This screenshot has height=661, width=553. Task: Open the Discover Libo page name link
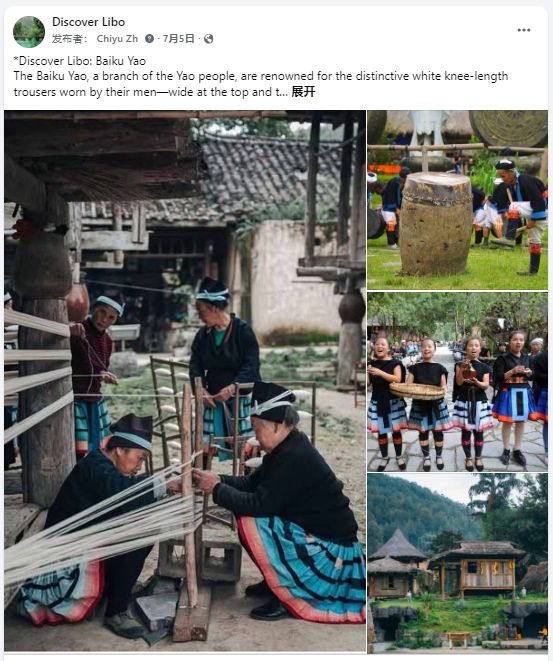89,22
